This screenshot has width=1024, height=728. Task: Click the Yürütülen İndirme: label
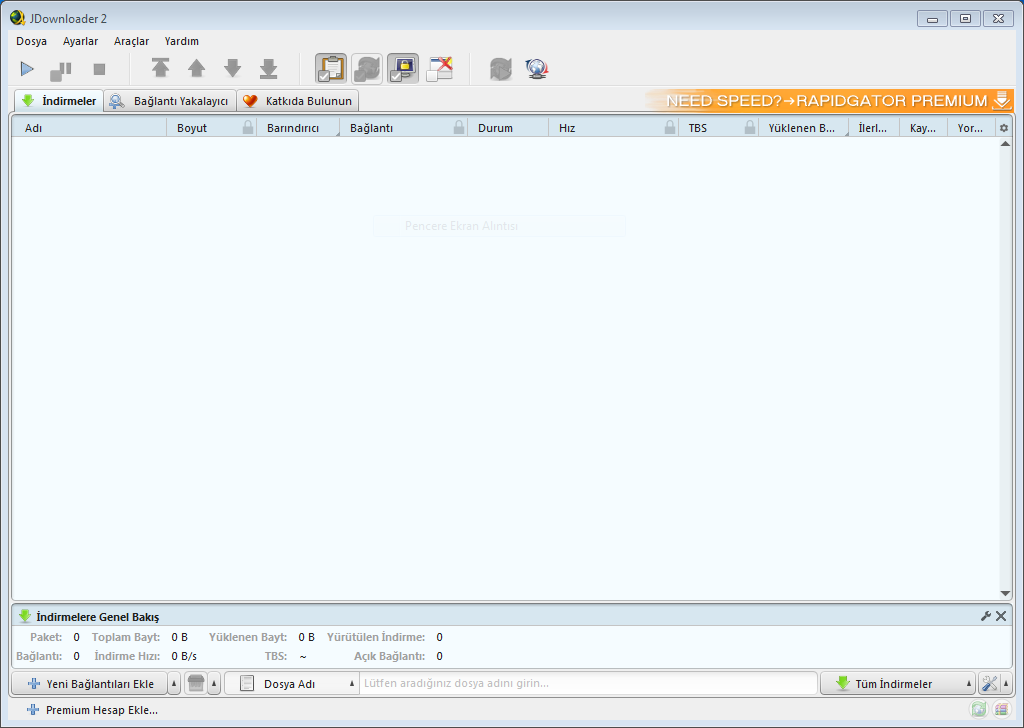376,637
